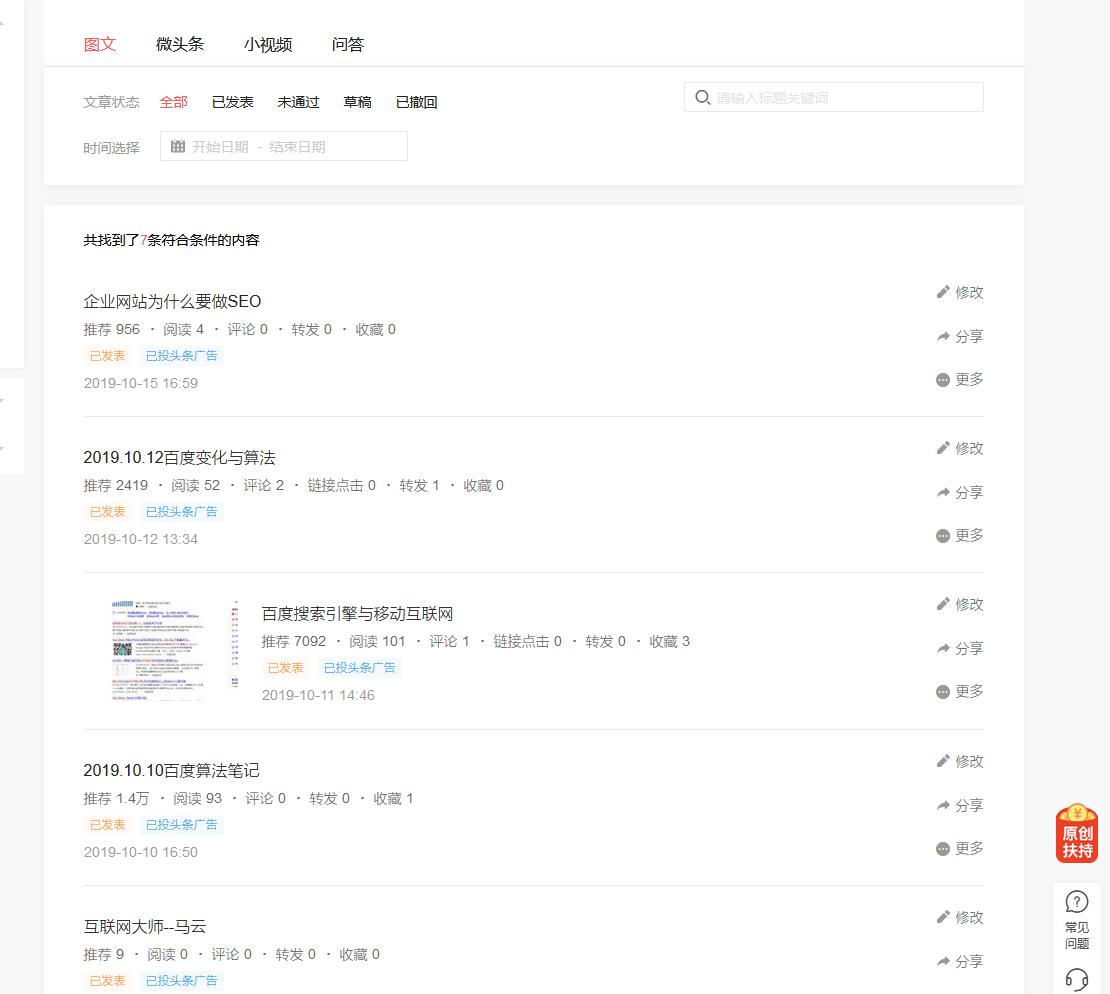The image size is (1110, 994).
Task: Click the edit pencil icon for 企业网站为什么要做SEO
Action: coord(942,291)
